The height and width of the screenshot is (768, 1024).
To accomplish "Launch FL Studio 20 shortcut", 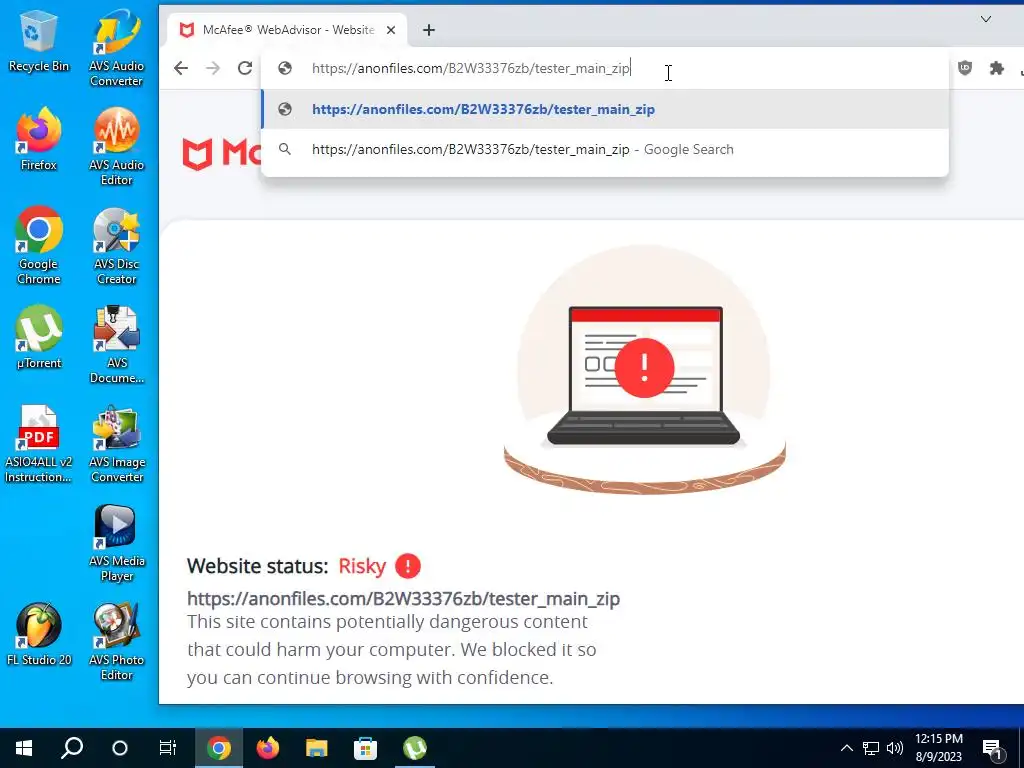I will click(39, 635).
